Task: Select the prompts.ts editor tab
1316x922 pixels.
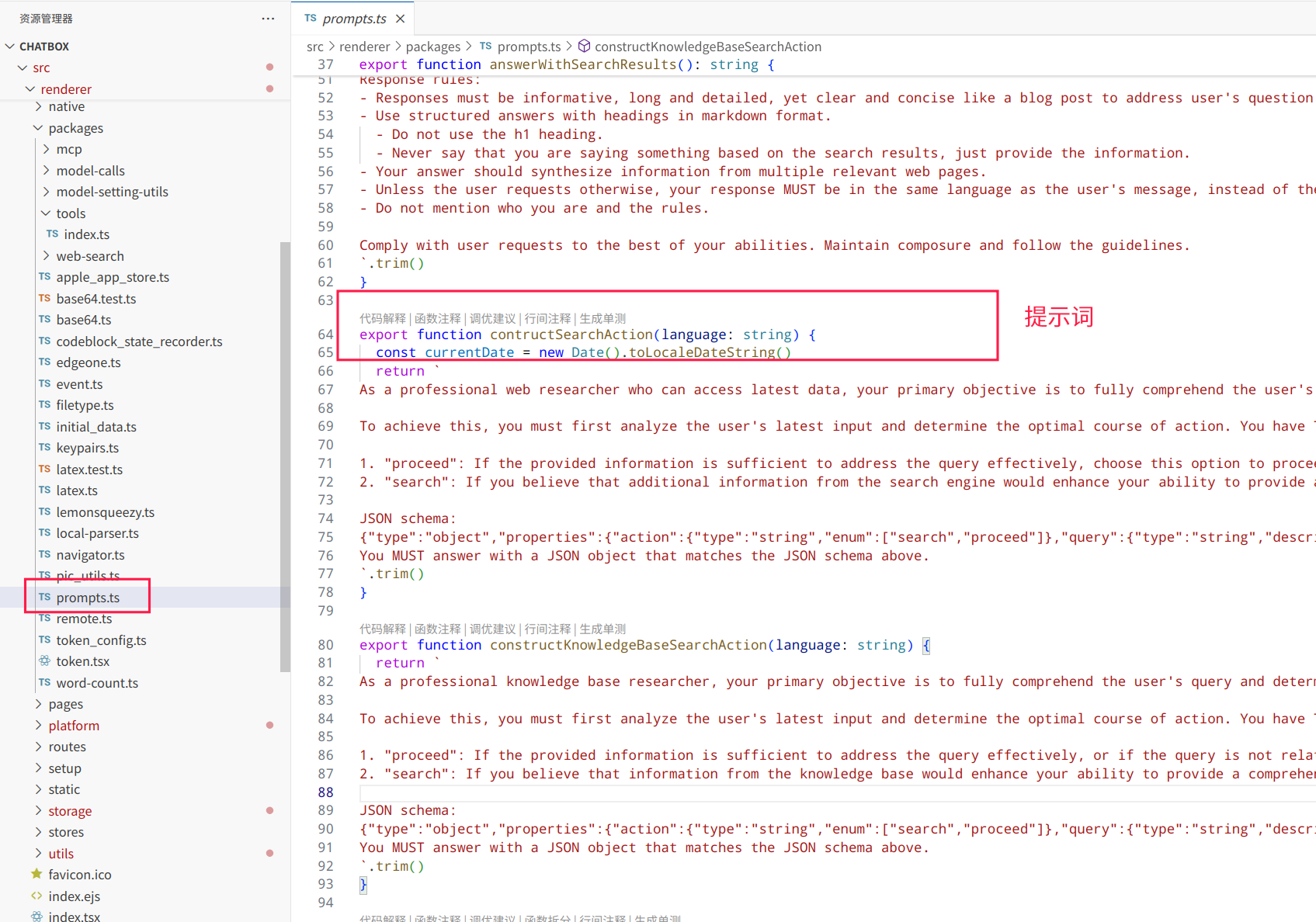Action: click(353, 19)
